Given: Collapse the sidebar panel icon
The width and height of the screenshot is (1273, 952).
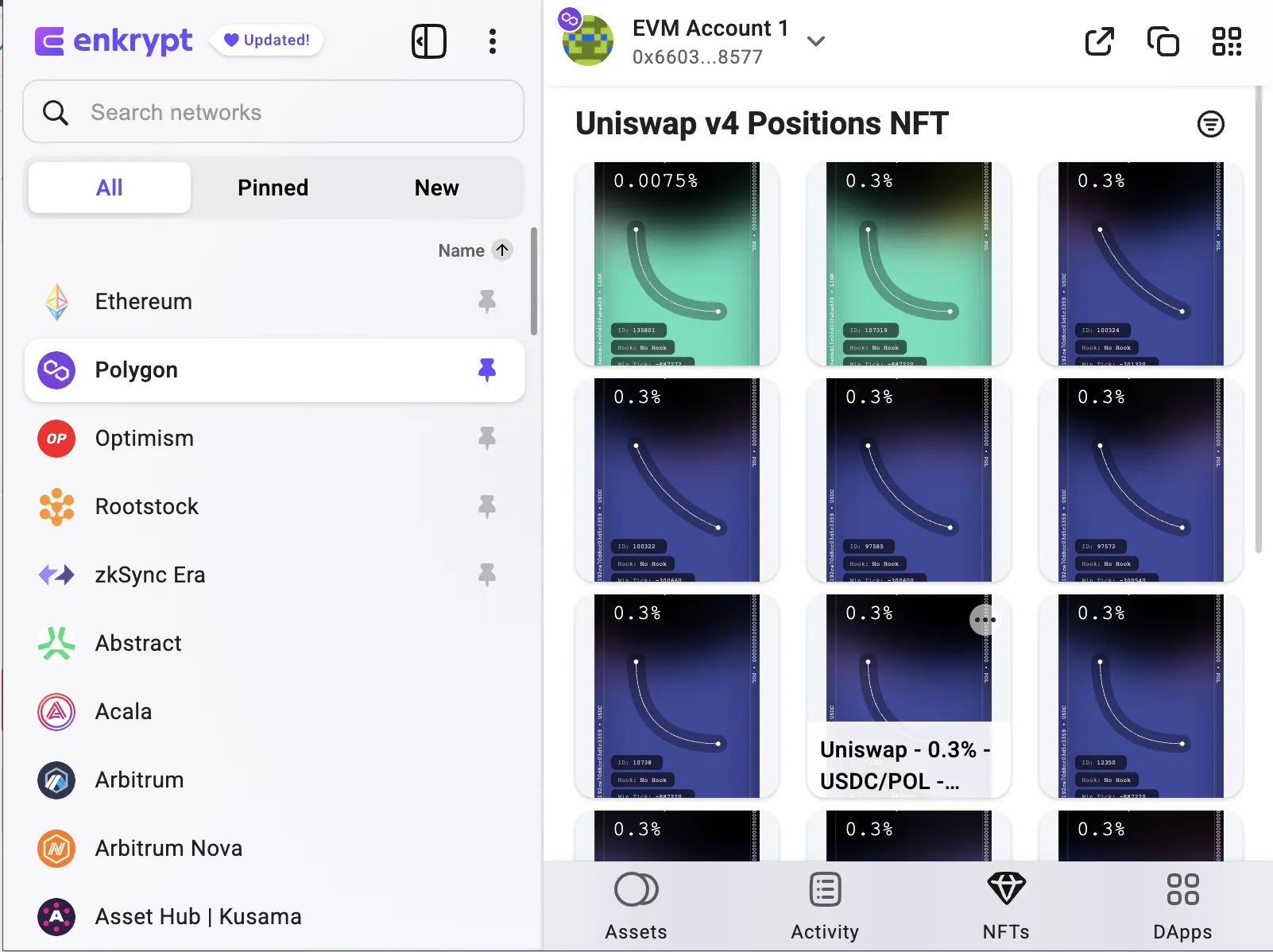Looking at the screenshot, I should click(429, 41).
